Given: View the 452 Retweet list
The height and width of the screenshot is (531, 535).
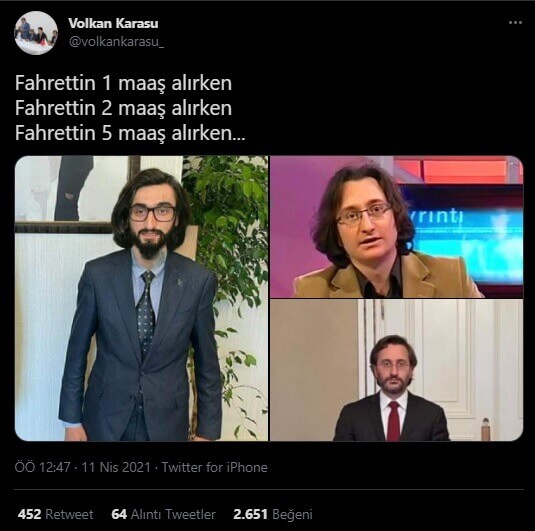Looking at the screenshot, I should point(55,514).
